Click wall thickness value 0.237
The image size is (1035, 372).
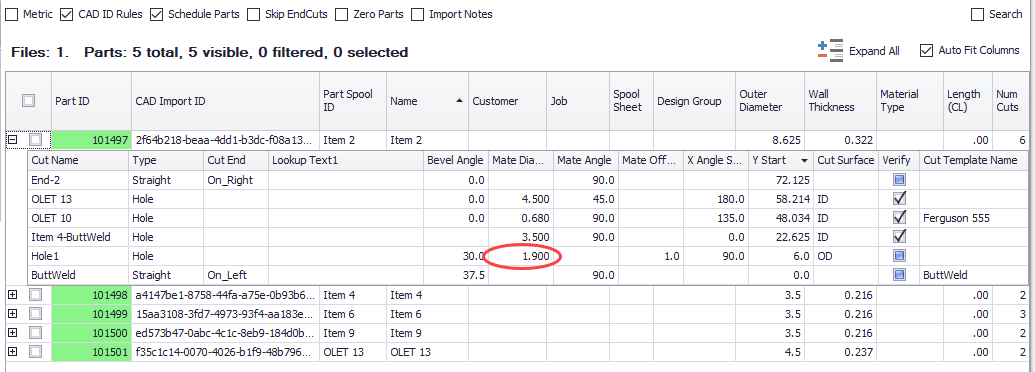840,352
